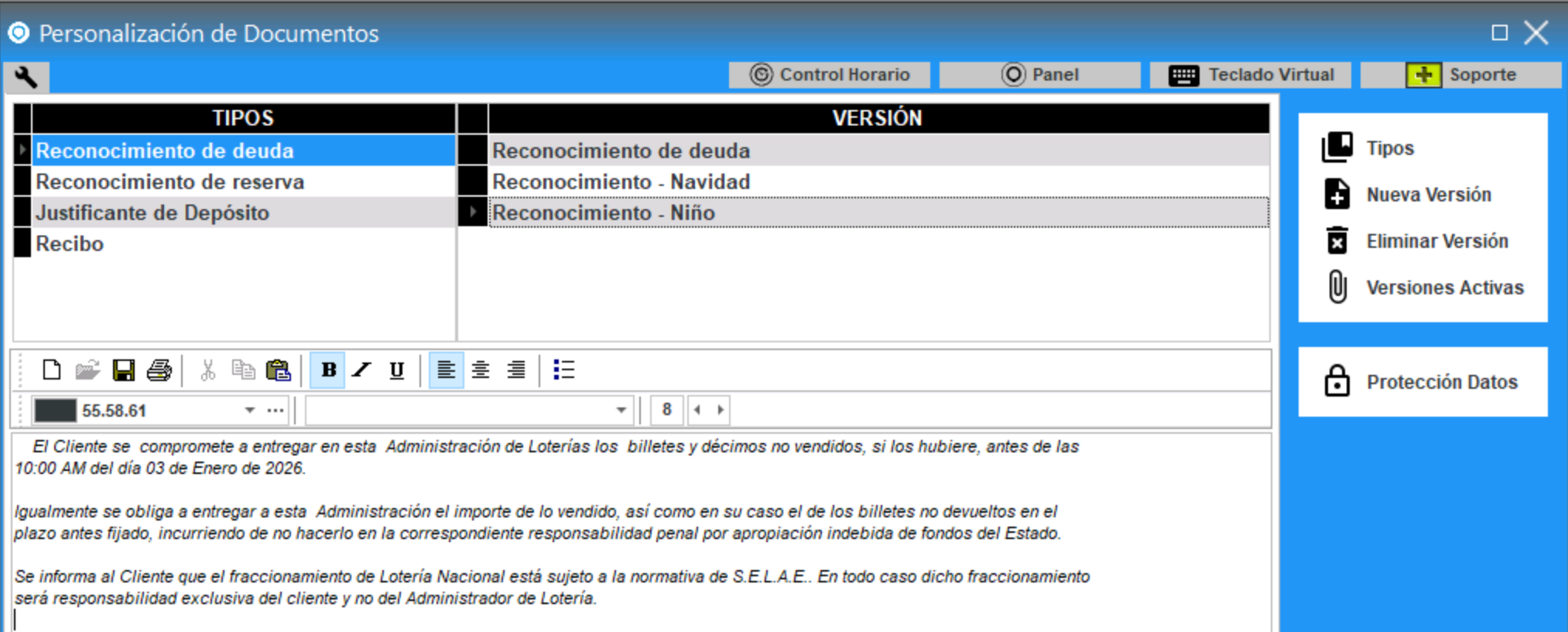Copy selected text
This screenshot has width=1568, height=632.
[x=243, y=370]
